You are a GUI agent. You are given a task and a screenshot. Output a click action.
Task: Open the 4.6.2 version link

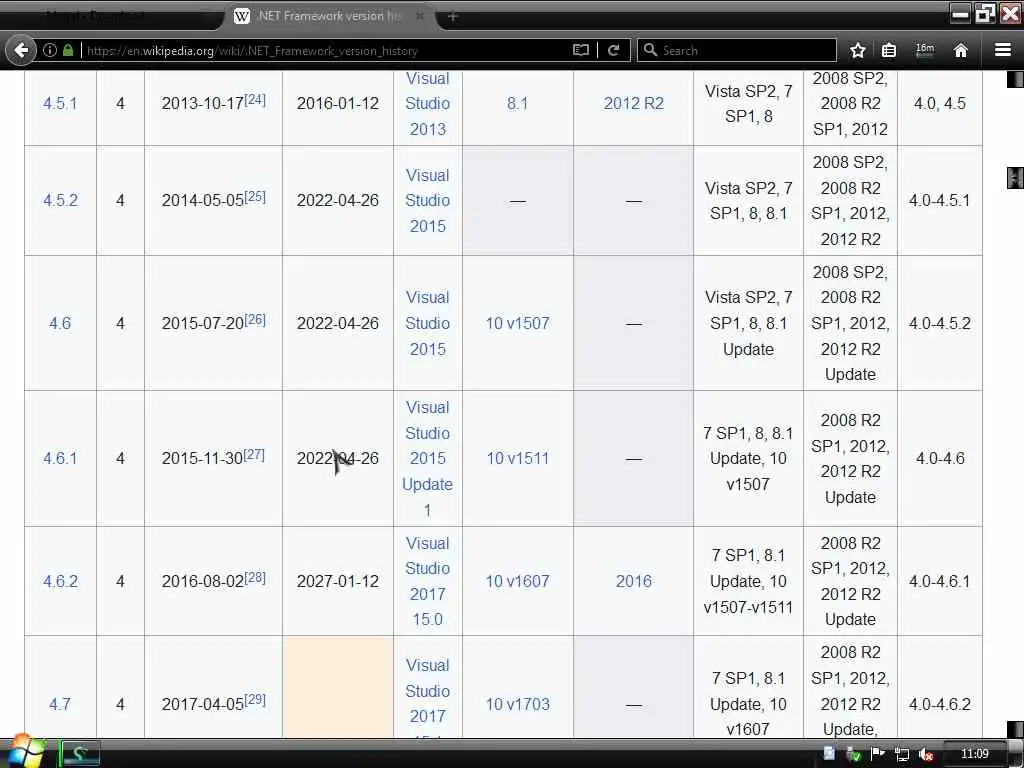pos(60,581)
